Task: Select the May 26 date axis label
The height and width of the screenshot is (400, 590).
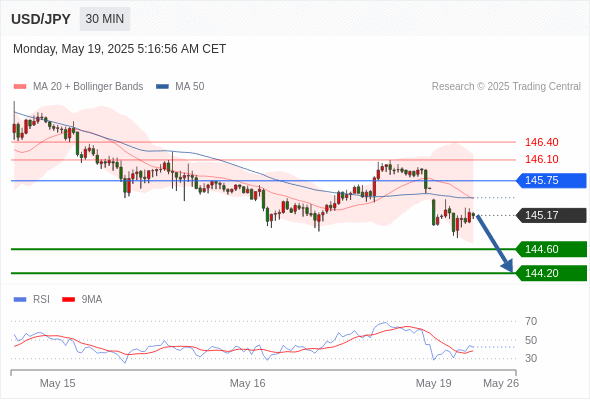Action: point(501,383)
